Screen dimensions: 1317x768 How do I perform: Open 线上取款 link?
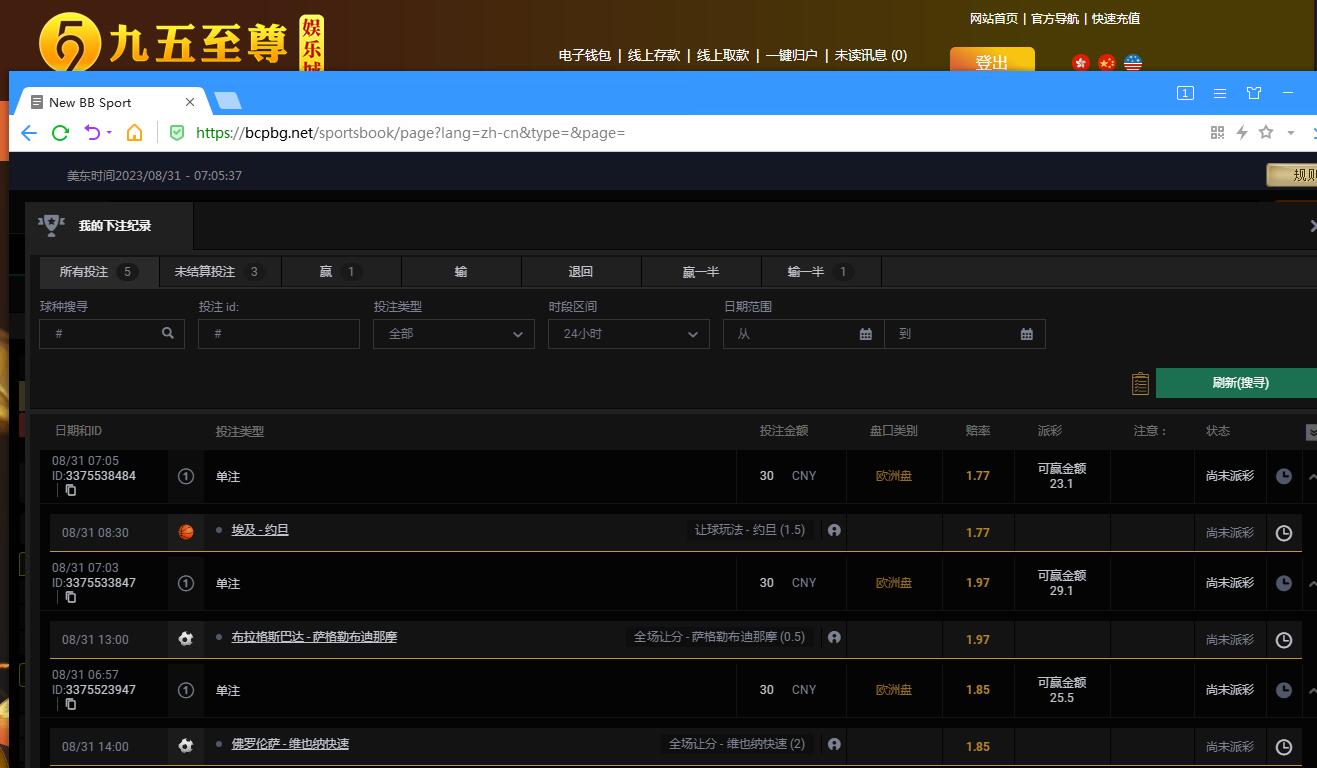point(723,56)
